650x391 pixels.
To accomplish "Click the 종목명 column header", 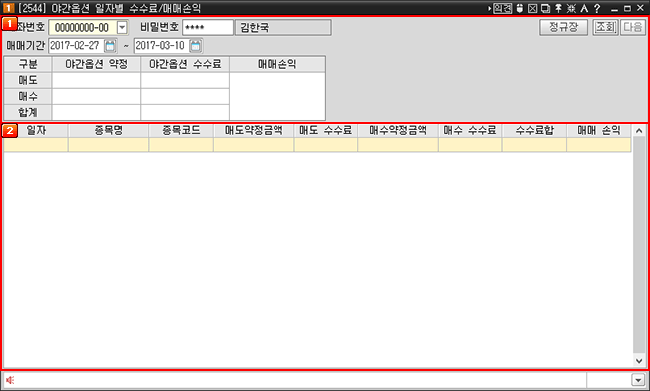I will pyautogui.click(x=109, y=131).
